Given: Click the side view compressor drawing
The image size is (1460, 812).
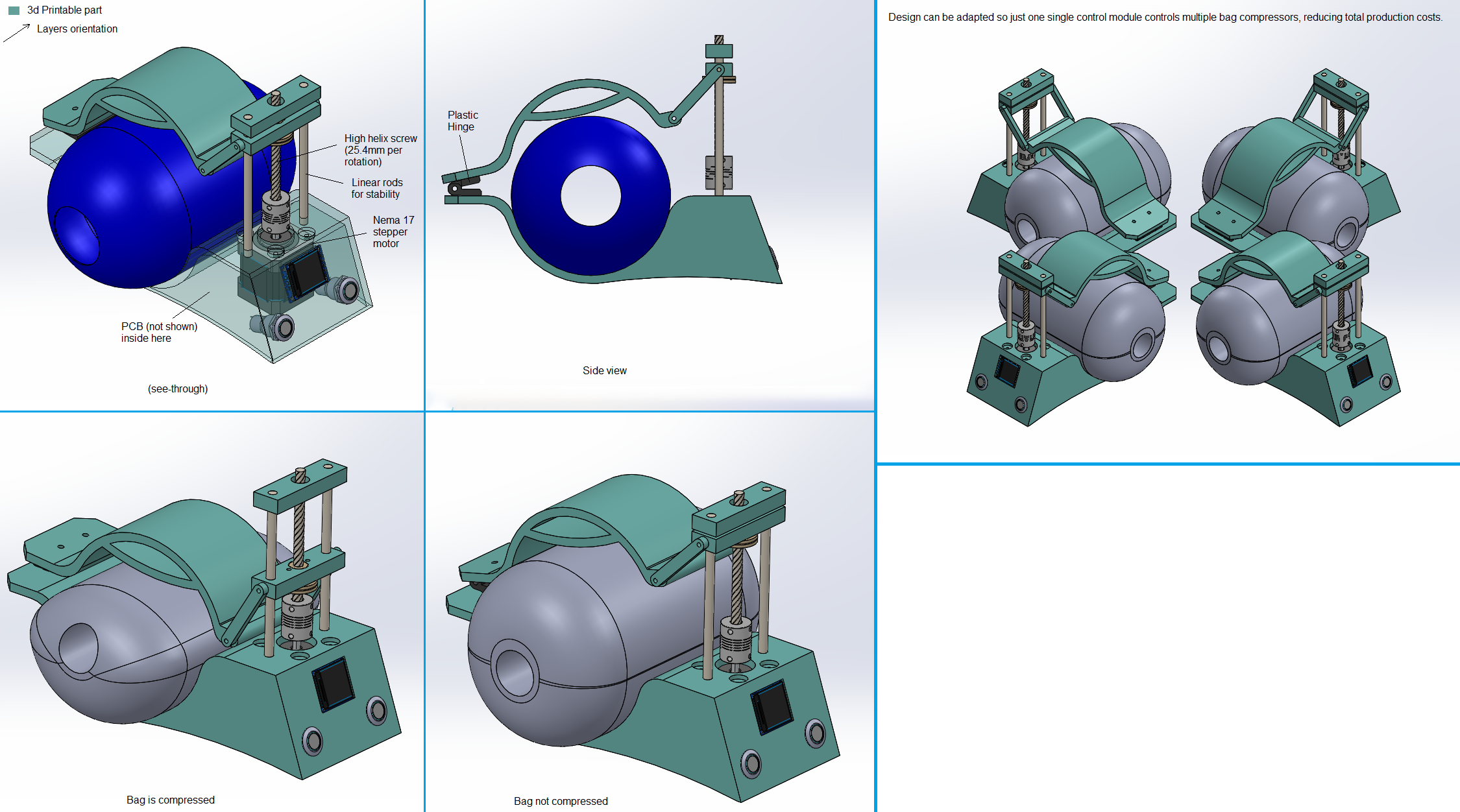Looking at the screenshot, I should [613, 160].
